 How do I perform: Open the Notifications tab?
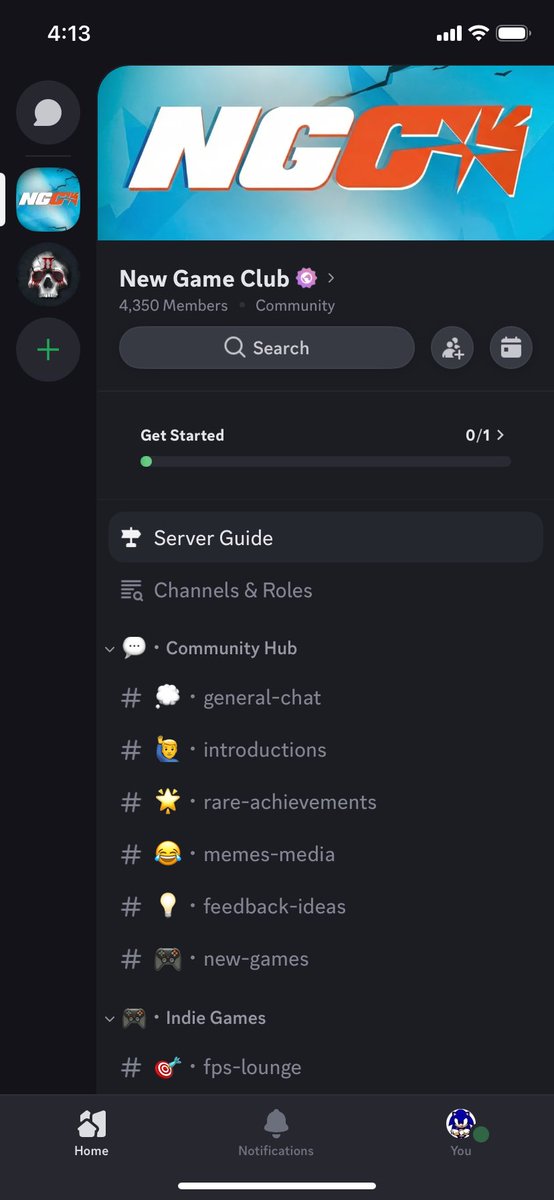(x=276, y=1132)
